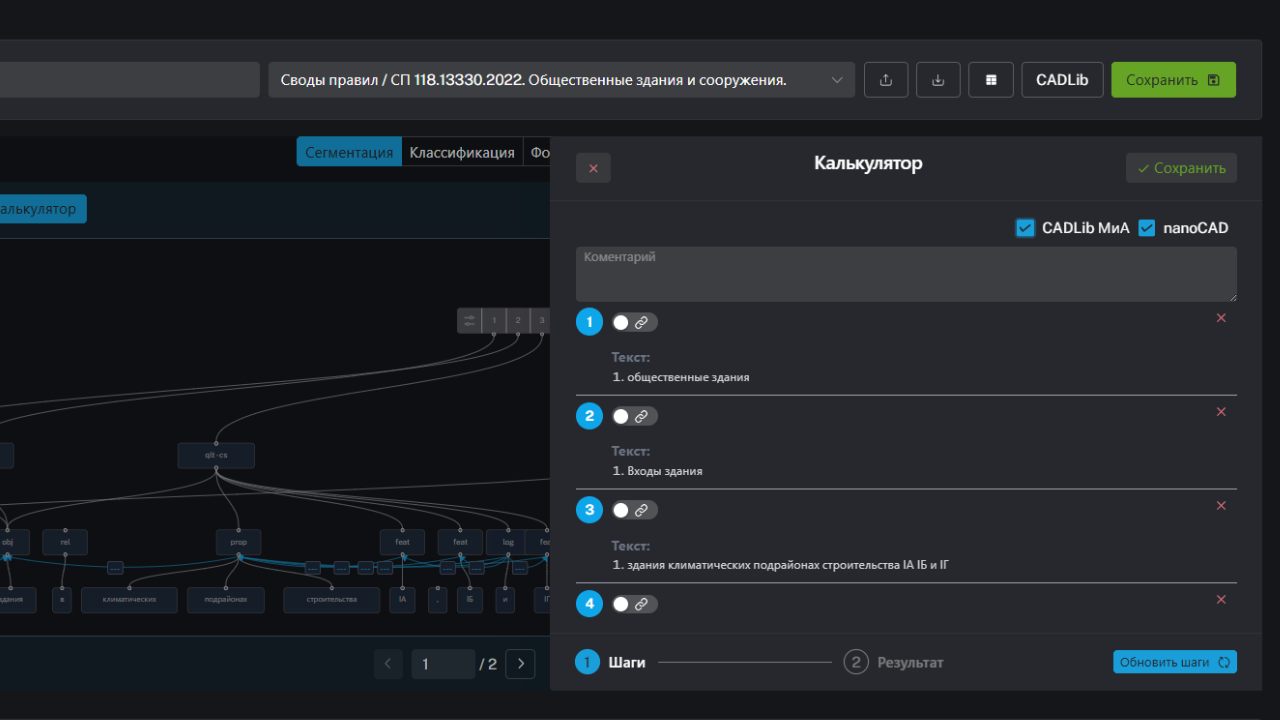This screenshot has height=720, width=1280.
Task: Uncheck the CADLib МиА checkbox
Action: click(x=1025, y=228)
